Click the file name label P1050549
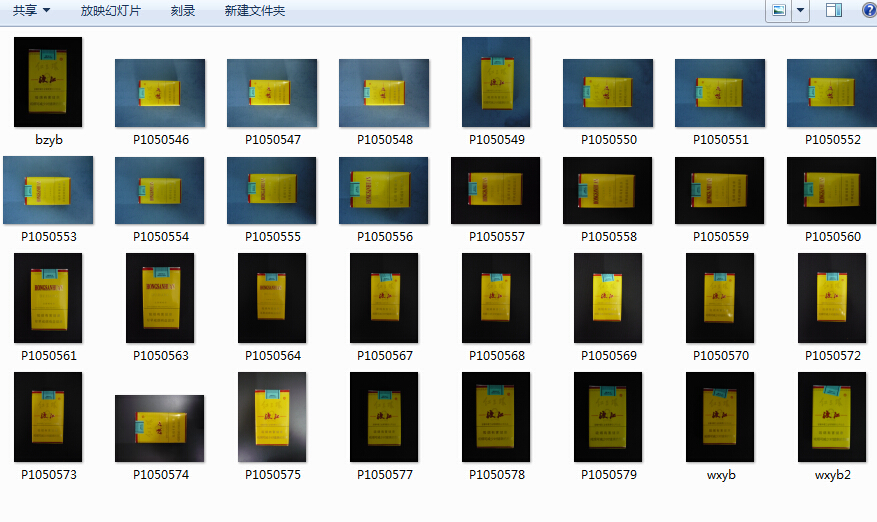This screenshot has height=522, width=877. (x=497, y=140)
